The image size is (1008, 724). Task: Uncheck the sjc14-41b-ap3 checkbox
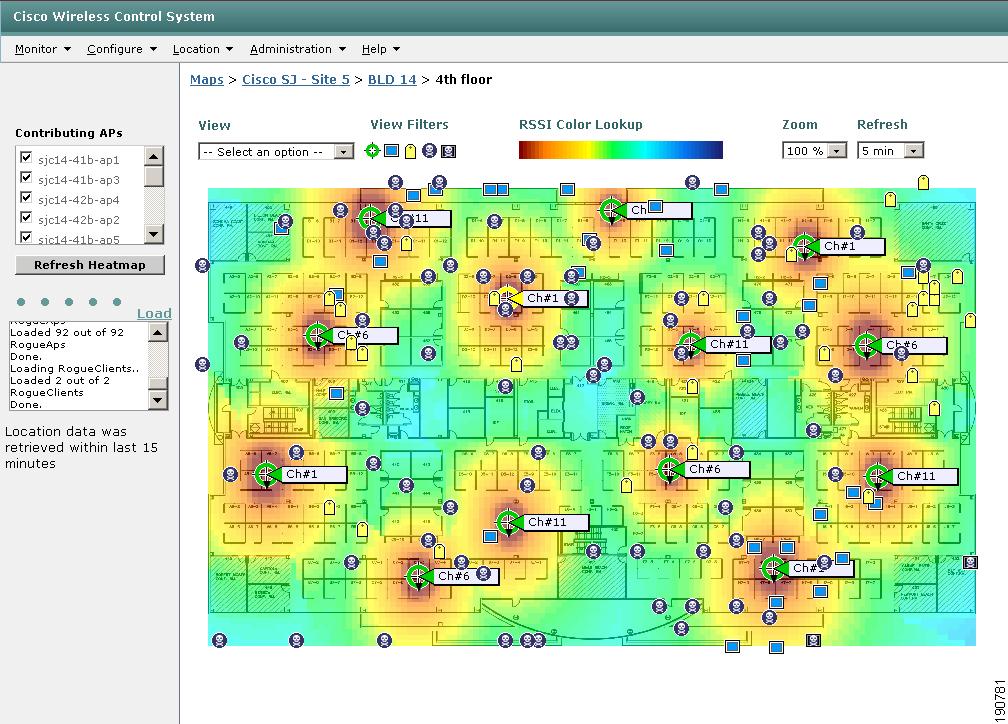[26, 177]
